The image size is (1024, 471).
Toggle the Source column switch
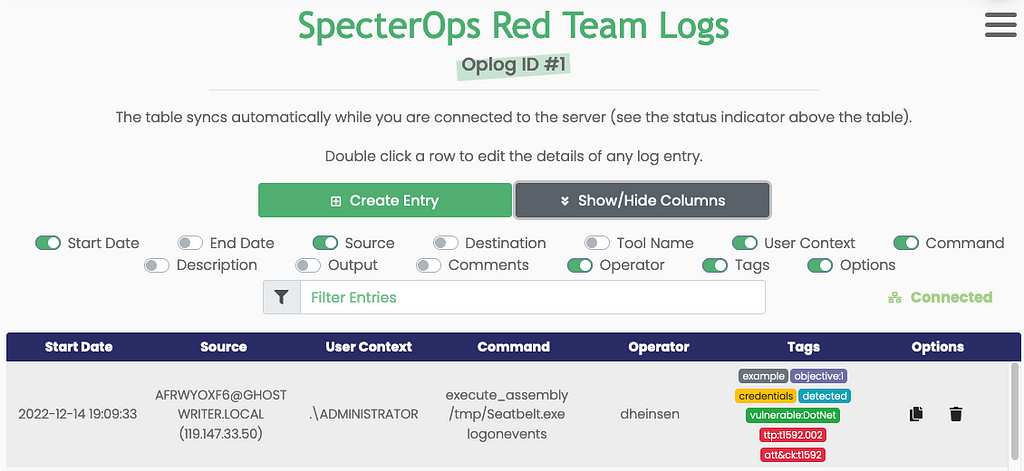(x=325, y=243)
